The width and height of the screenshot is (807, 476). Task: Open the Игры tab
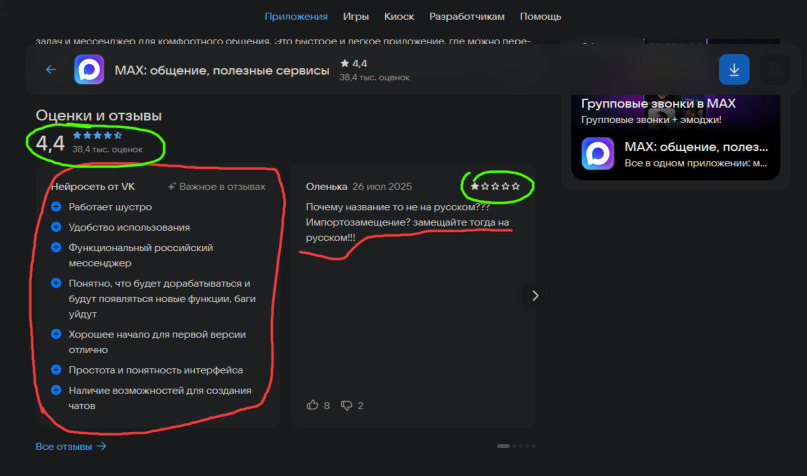(356, 16)
